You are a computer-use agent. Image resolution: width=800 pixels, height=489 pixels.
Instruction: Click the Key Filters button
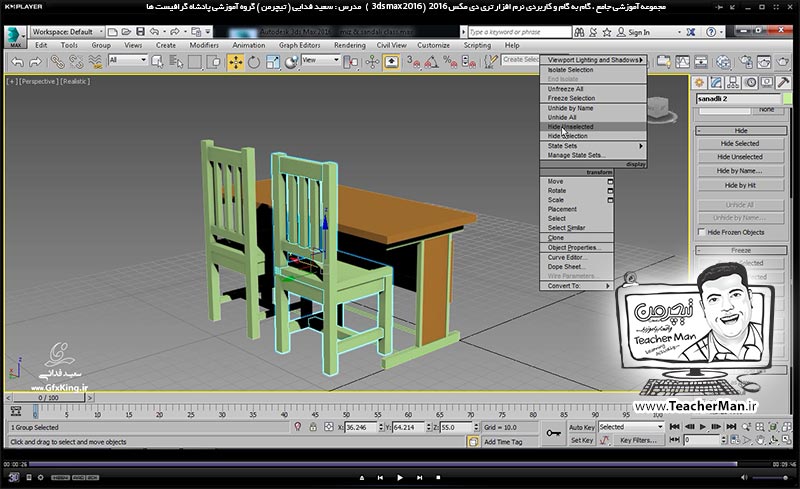pyautogui.click(x=638, y=440)
